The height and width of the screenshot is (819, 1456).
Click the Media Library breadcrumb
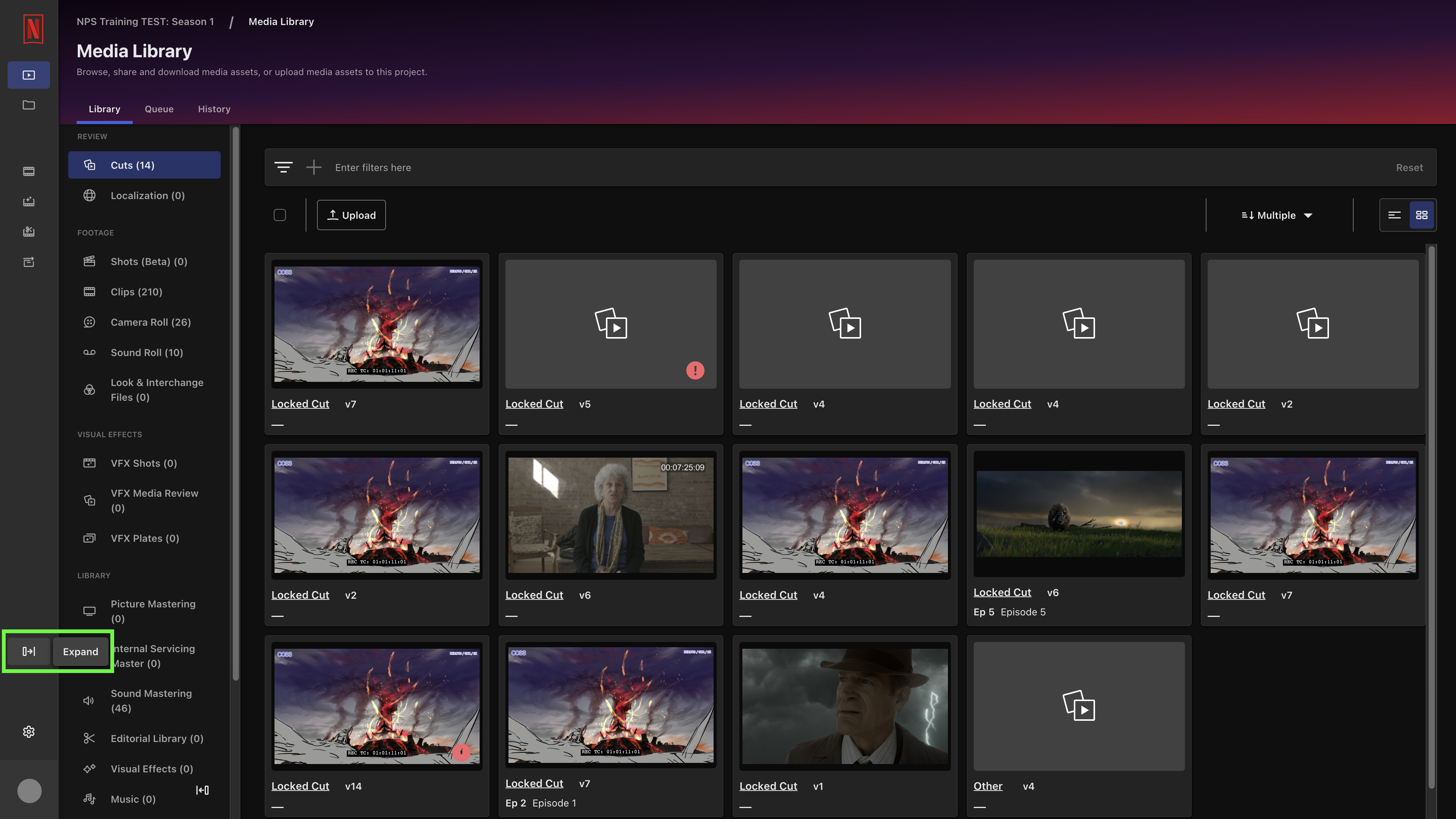[x=281, y=22]
